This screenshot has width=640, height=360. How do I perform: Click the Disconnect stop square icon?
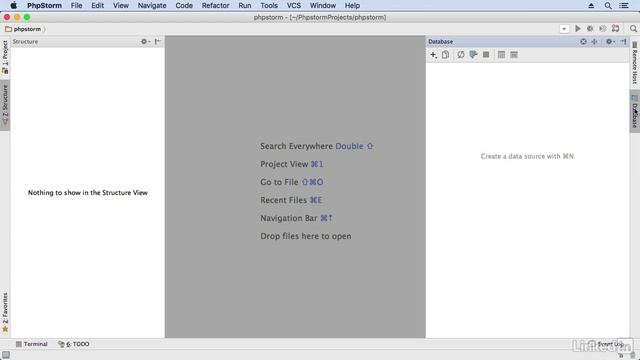pyautogui.click(x=486, y=55)
